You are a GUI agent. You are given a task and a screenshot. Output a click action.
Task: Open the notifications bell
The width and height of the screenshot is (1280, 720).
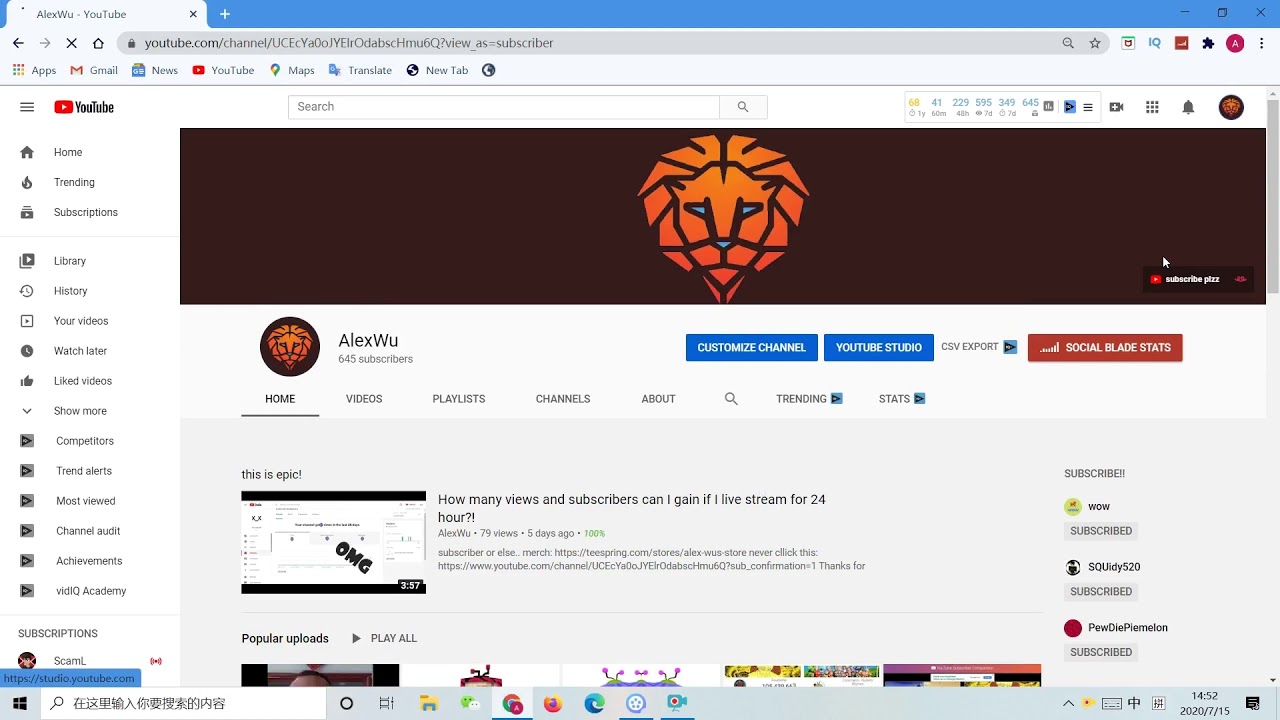click(x=1188, y=107)
